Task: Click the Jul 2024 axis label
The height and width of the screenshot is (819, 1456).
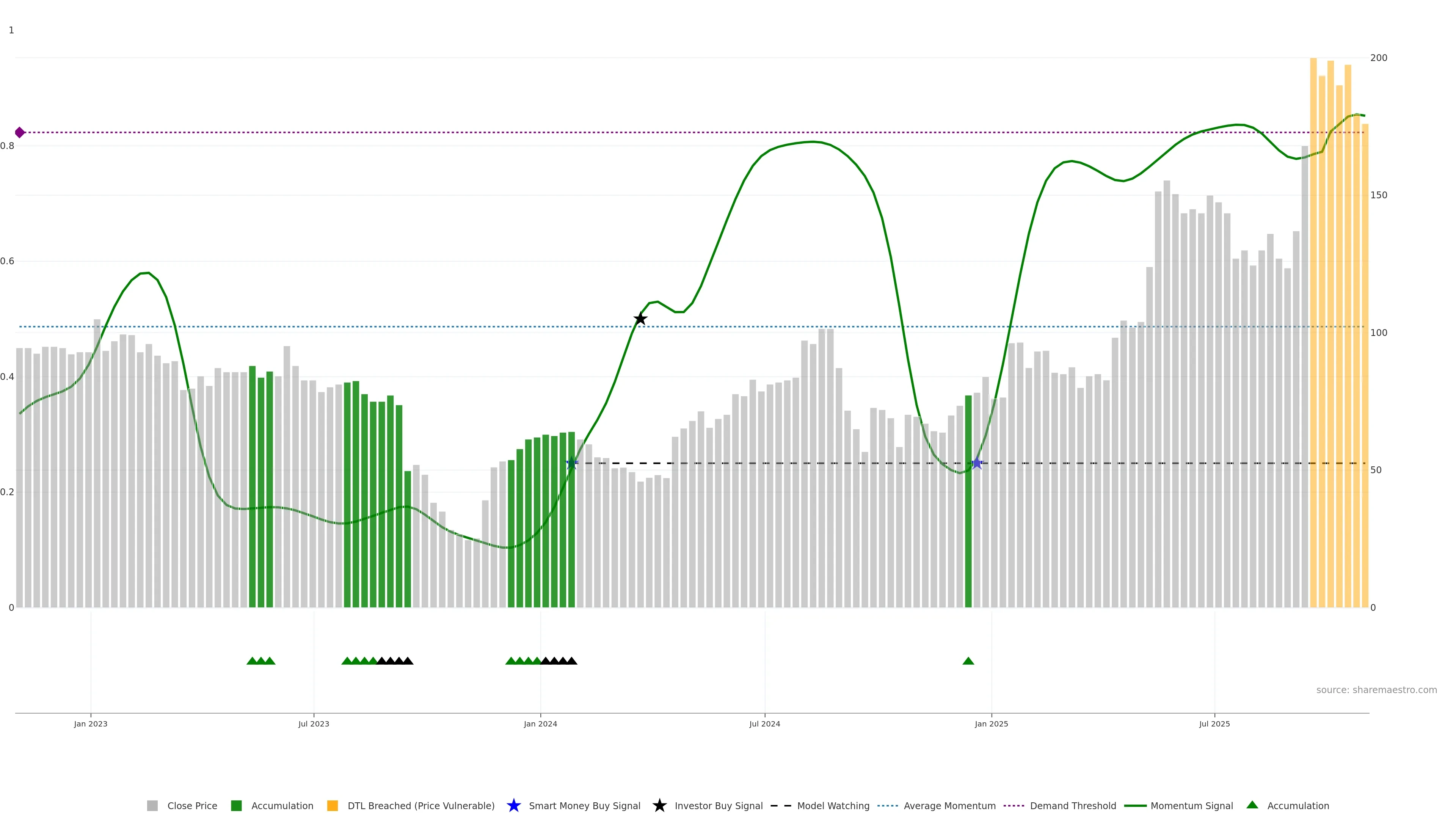Action: (x=764, y=723)
